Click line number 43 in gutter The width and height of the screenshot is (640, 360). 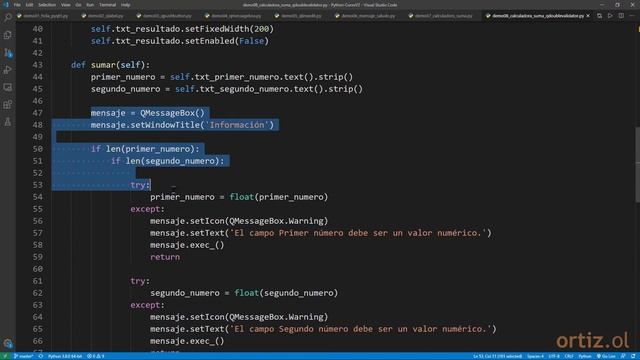(37, 65)
